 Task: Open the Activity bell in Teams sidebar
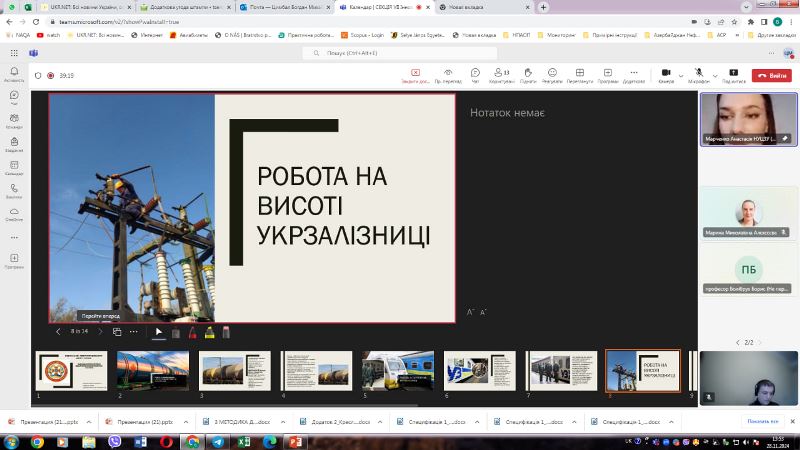pos(14,74)
